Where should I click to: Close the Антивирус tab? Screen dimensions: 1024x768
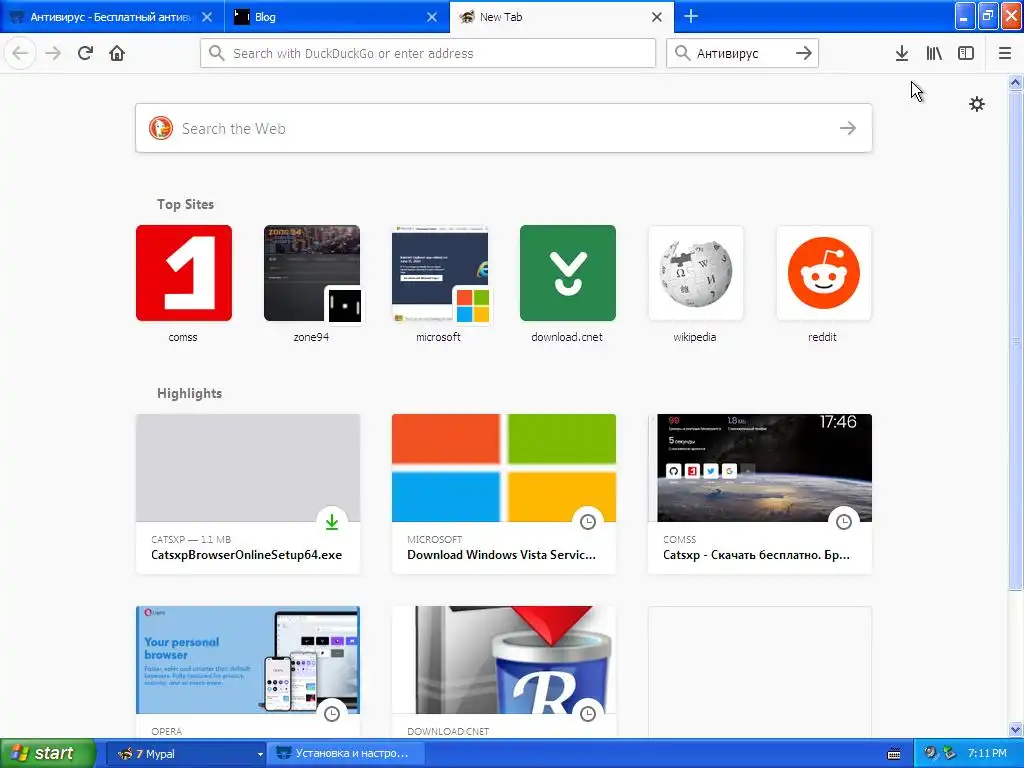point(206,17)
